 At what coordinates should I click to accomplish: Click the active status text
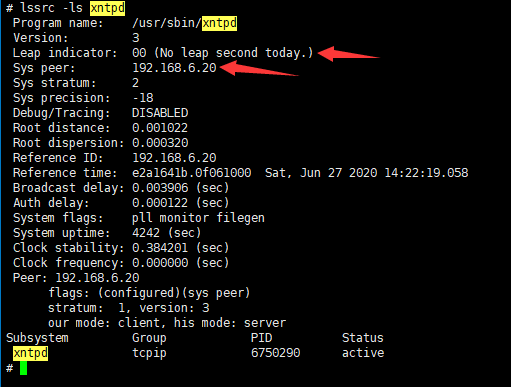pyautogui.click(x=363, y=353)
